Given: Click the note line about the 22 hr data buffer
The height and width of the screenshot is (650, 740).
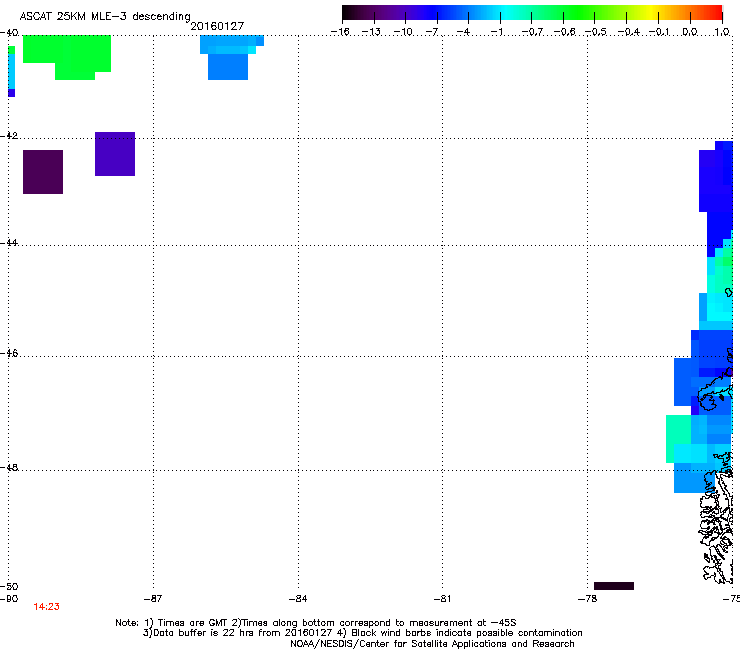Looking at the screenshot, I should click(x=362, y=633).
